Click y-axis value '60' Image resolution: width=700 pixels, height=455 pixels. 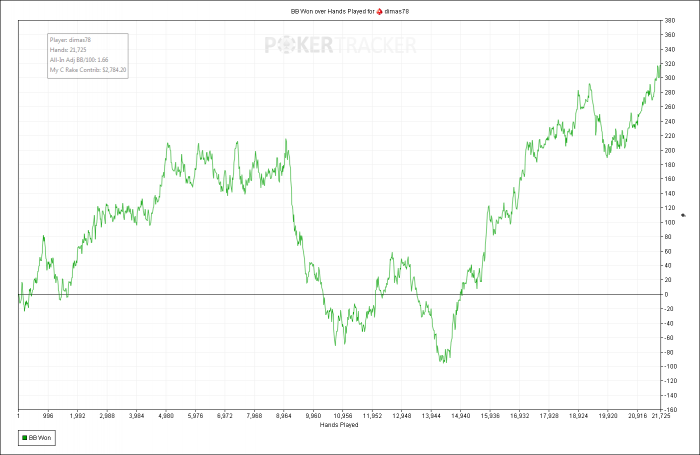point(668,251)
